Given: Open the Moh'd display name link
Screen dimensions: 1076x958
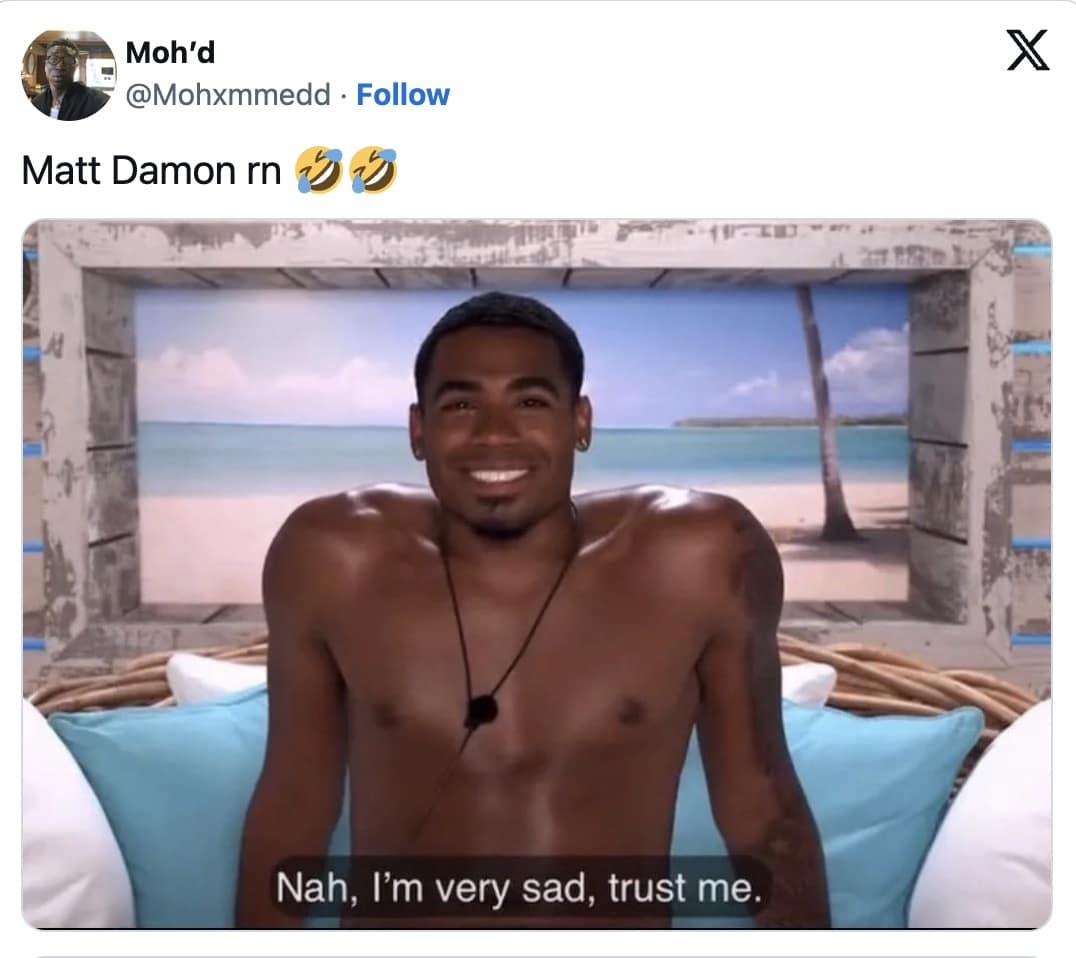Looking at the screenshot, I should tap(170, 53).
